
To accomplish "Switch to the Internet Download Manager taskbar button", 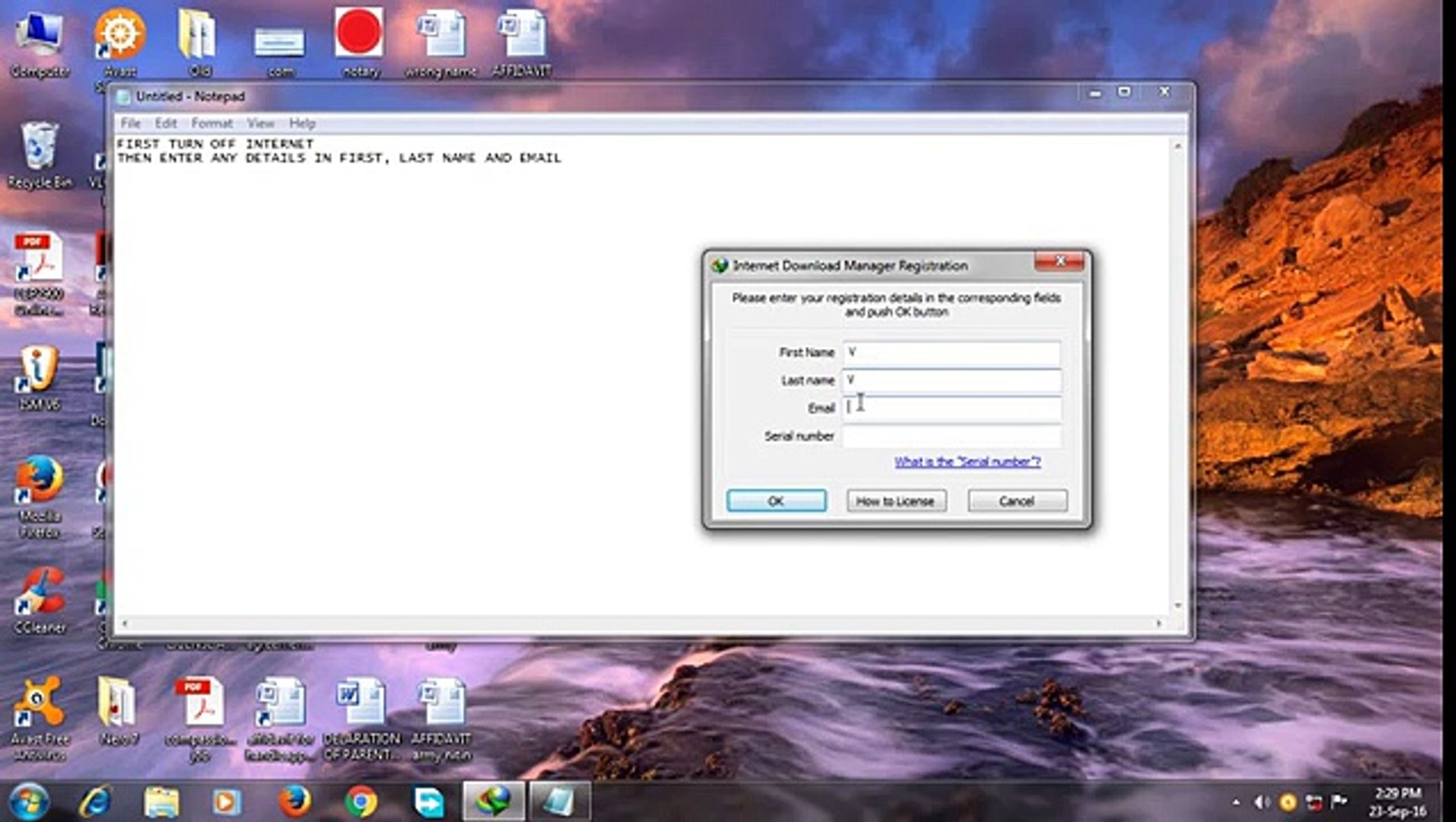I will 493,801.
